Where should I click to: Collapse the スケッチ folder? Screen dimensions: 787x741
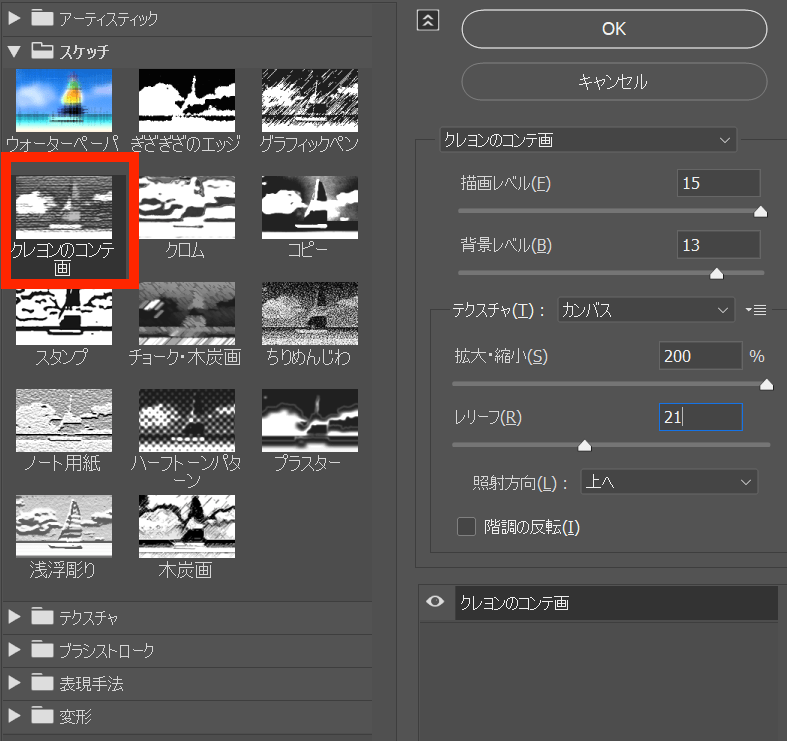pos(15,51)
